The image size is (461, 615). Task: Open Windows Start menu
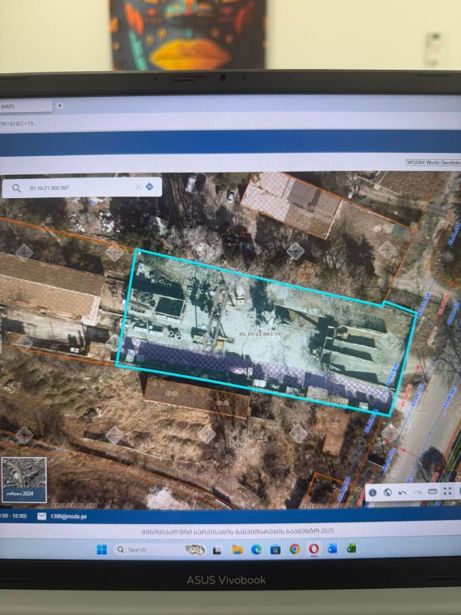click(102, 549)
